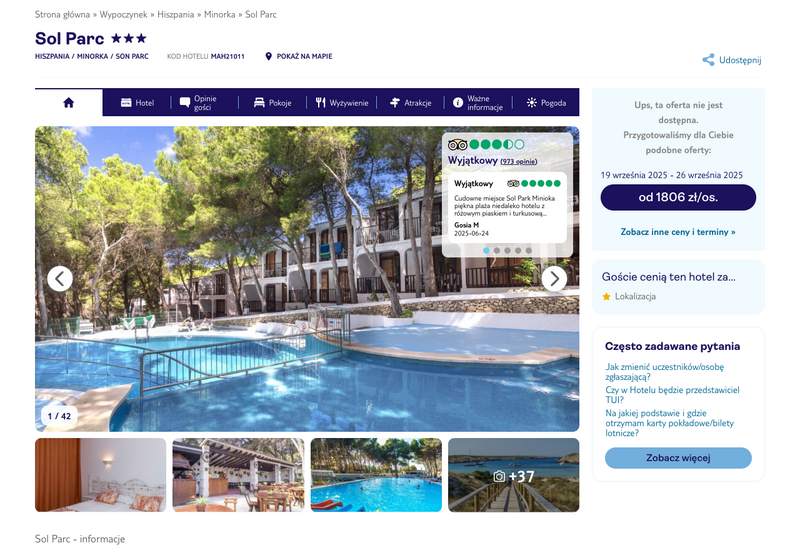Open the +37 more photos thumbnail
This screenshot has height=553, width=800.
click(x=514, y=475)
